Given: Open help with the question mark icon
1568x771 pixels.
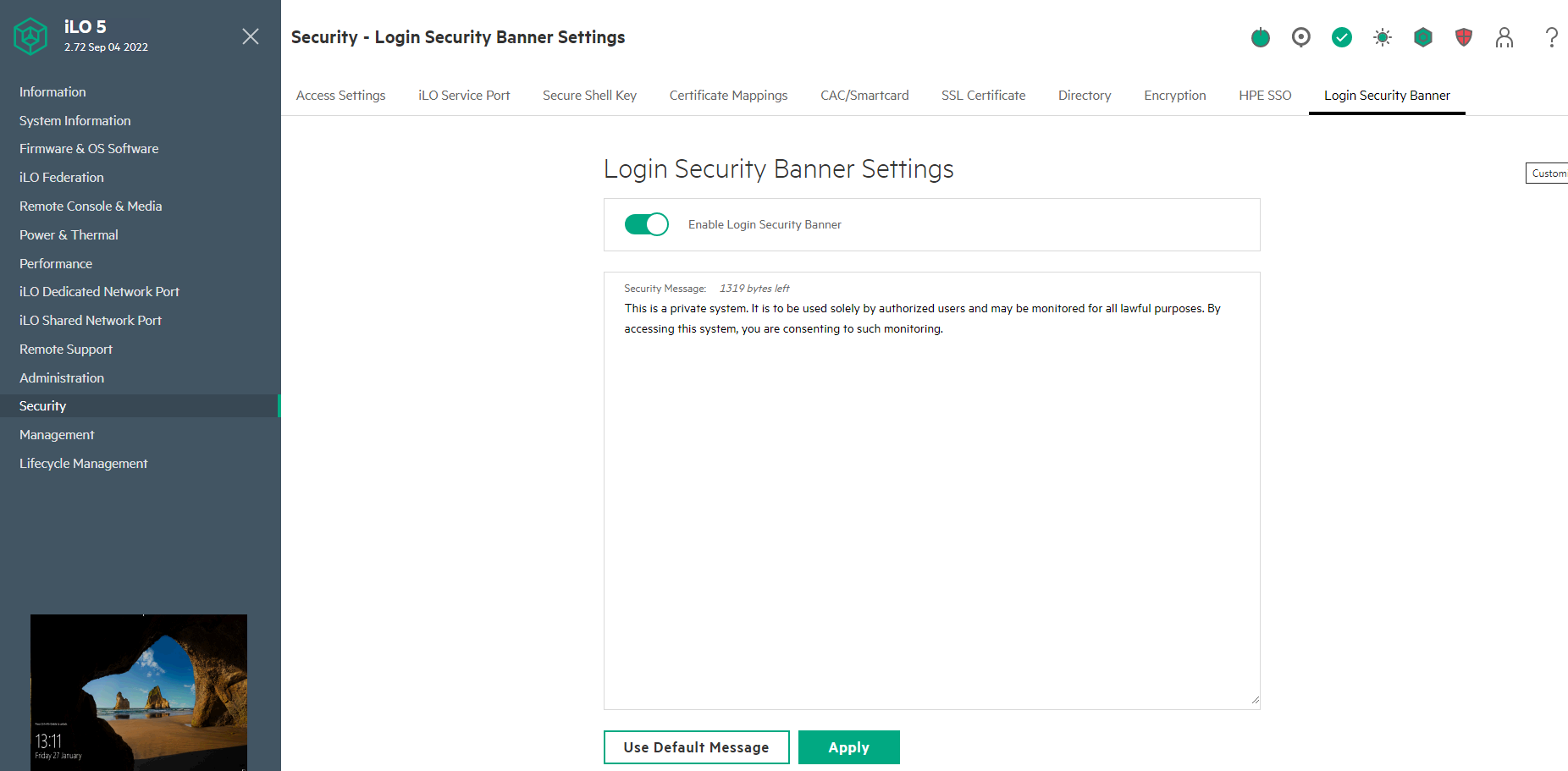Looking at the screenshot, I should (x=1551, y=37).
